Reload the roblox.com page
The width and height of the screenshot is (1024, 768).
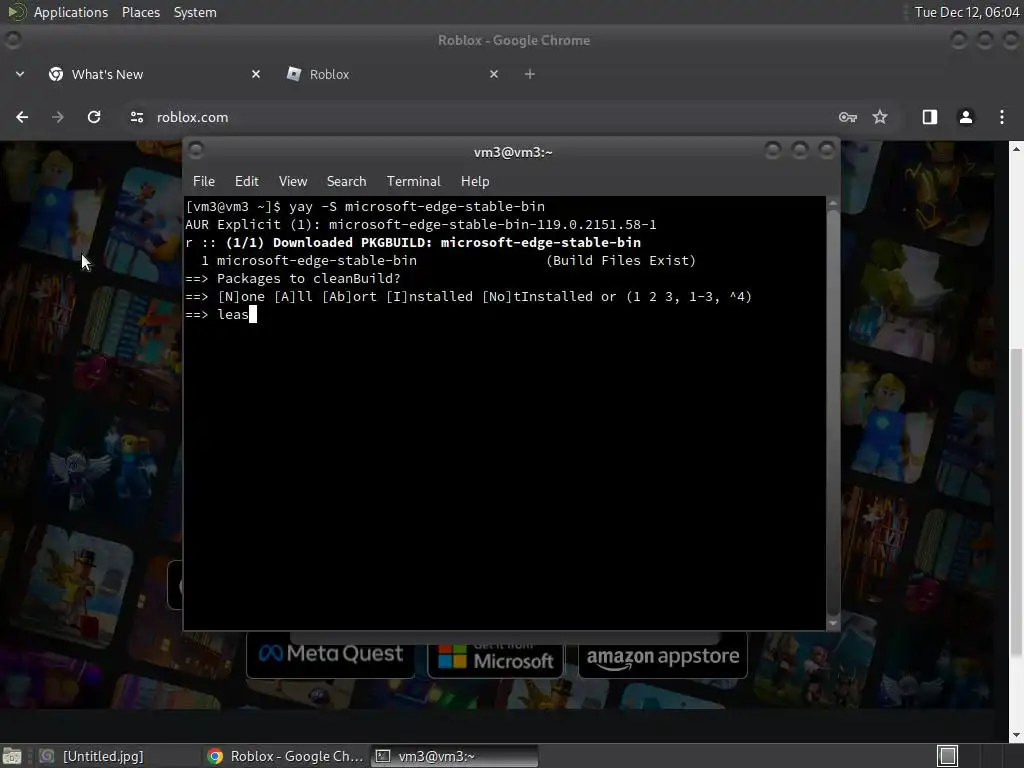(94, 117)
